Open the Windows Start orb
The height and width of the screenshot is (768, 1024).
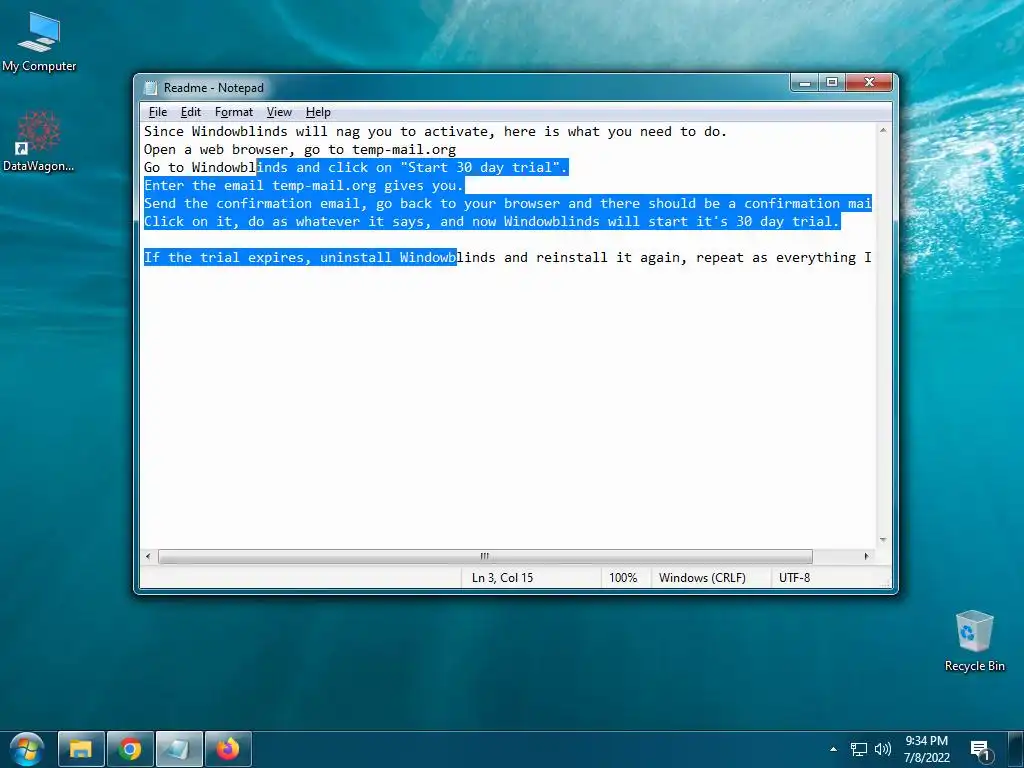(x=26, y=749)
